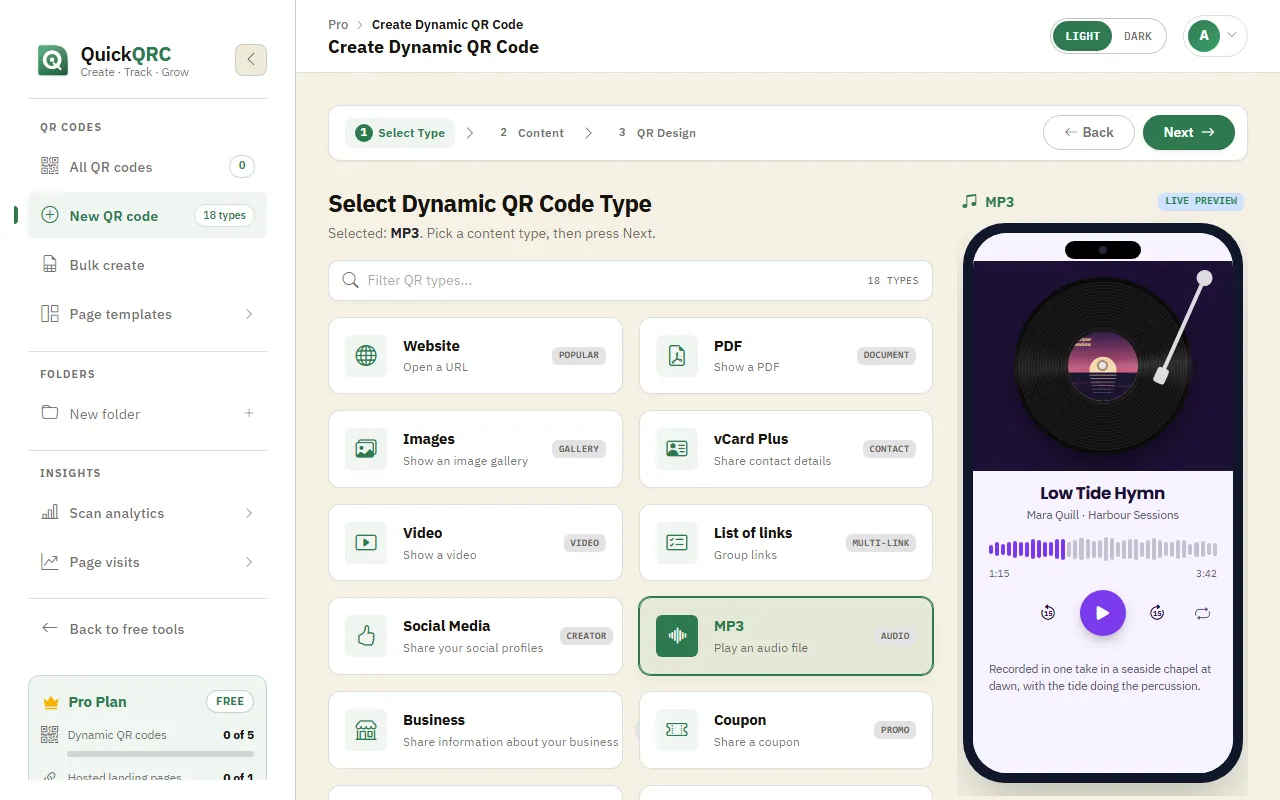Screen dimensions: 1280x800
Task: Click the Page visits trend icon
Action: pyautogui.click(x=50, y=562)
